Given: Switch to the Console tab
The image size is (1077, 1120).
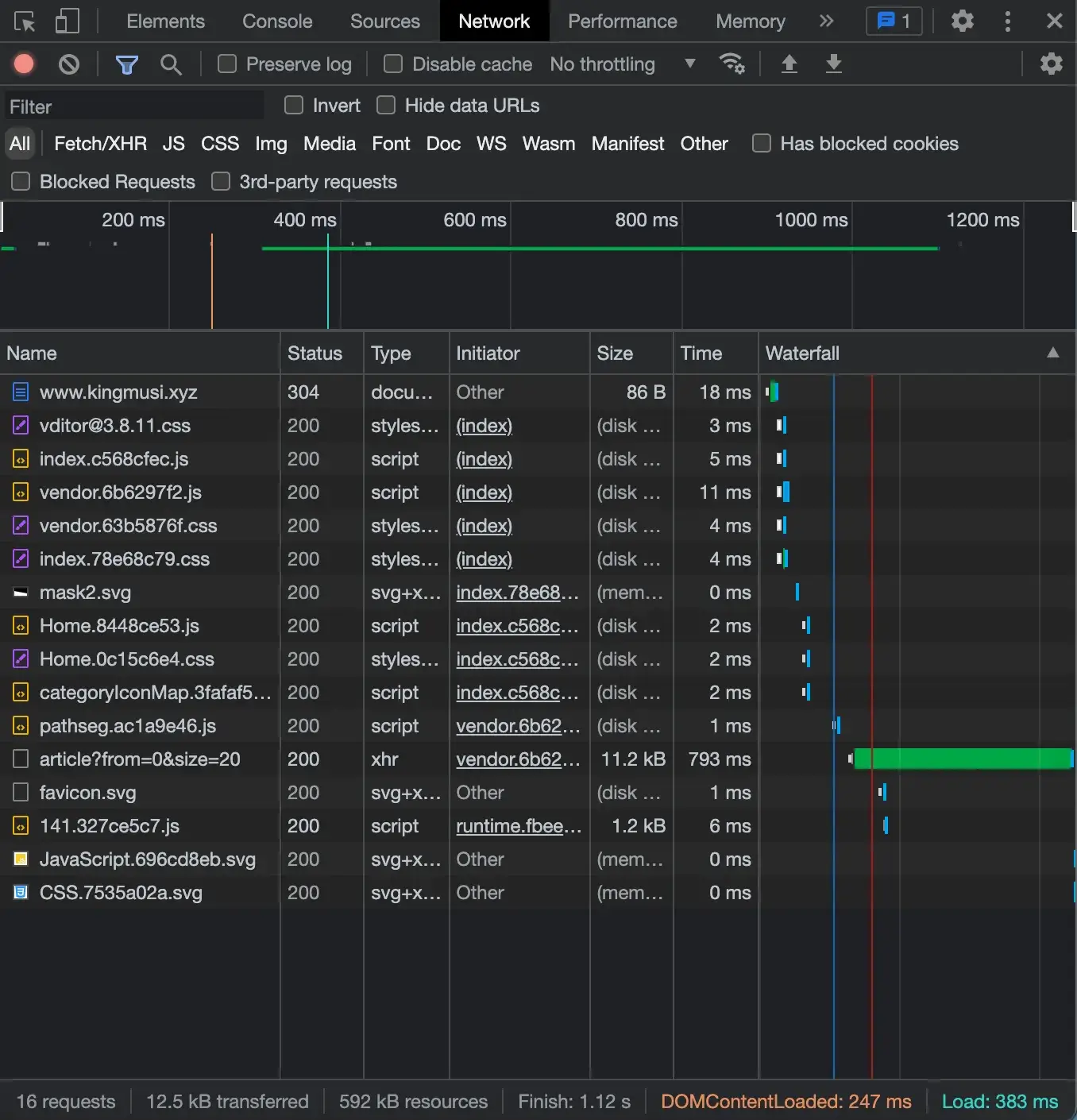Looking at the screenshot, I should coord(277,21).
